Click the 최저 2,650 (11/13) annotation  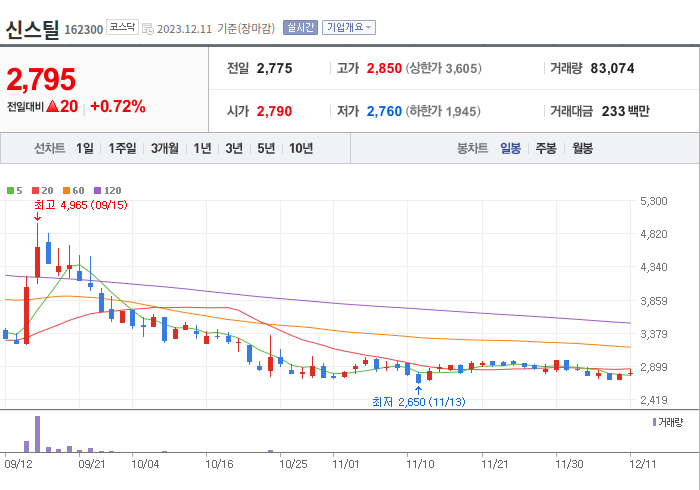tap(419, 402)
